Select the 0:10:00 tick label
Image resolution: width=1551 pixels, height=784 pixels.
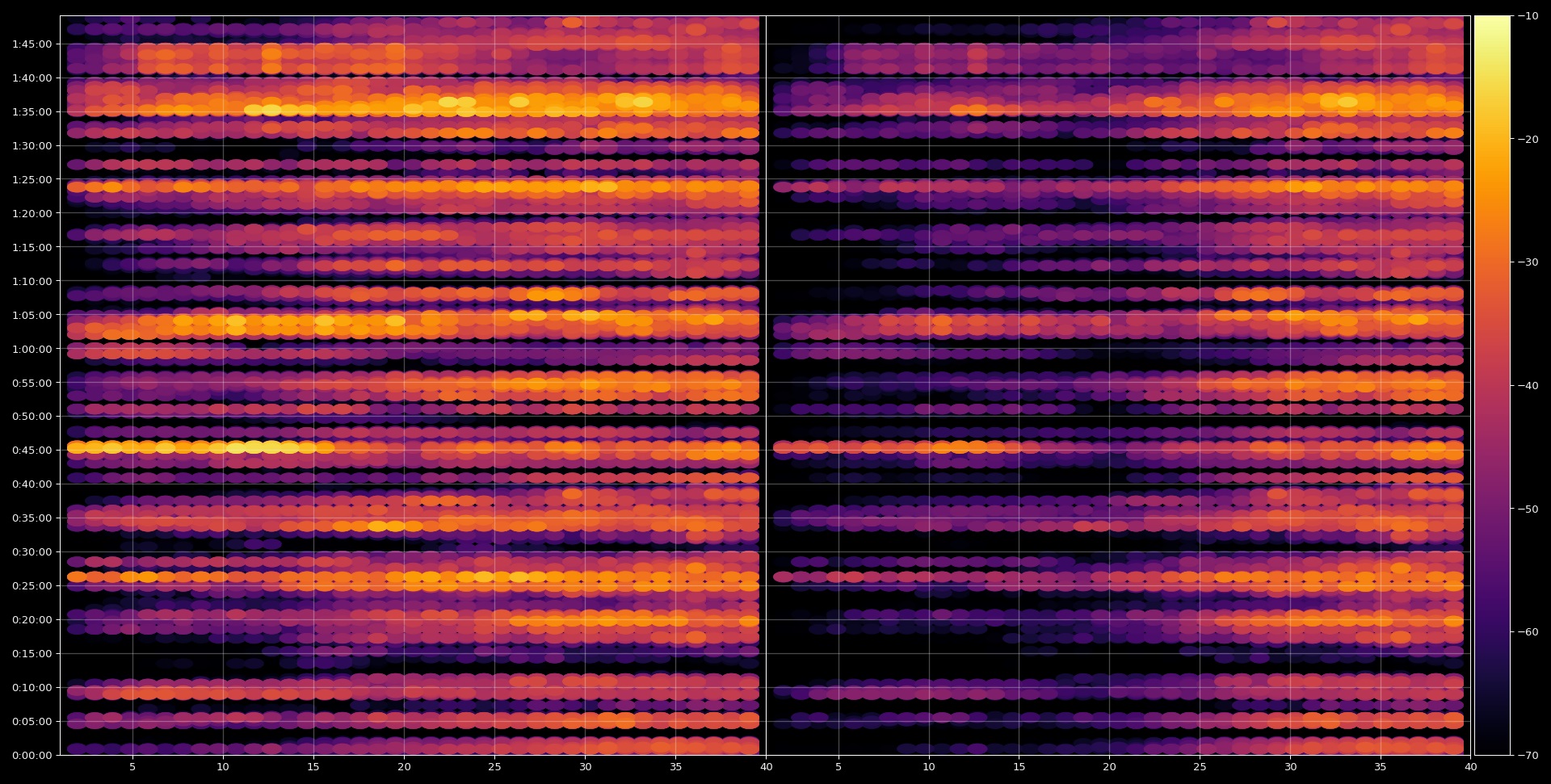[x=32, y=688]
